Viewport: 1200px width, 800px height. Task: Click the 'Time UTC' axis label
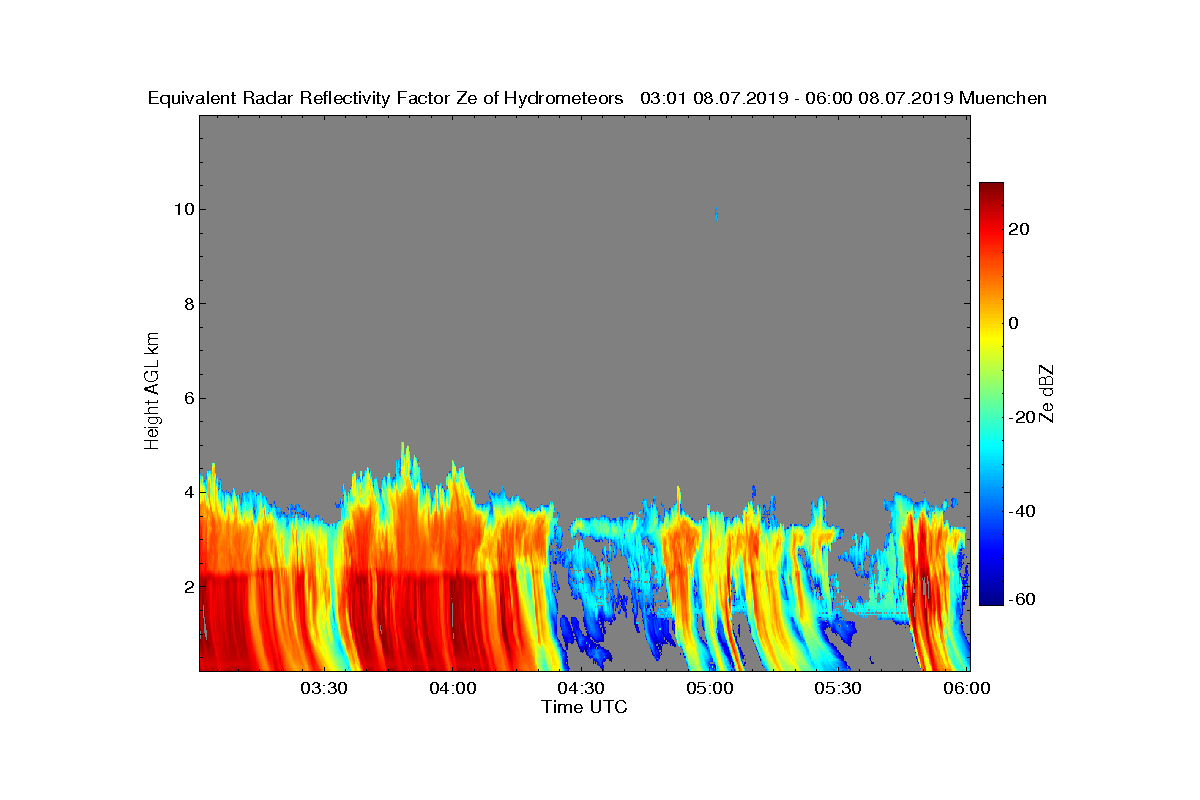click(585, 707)
